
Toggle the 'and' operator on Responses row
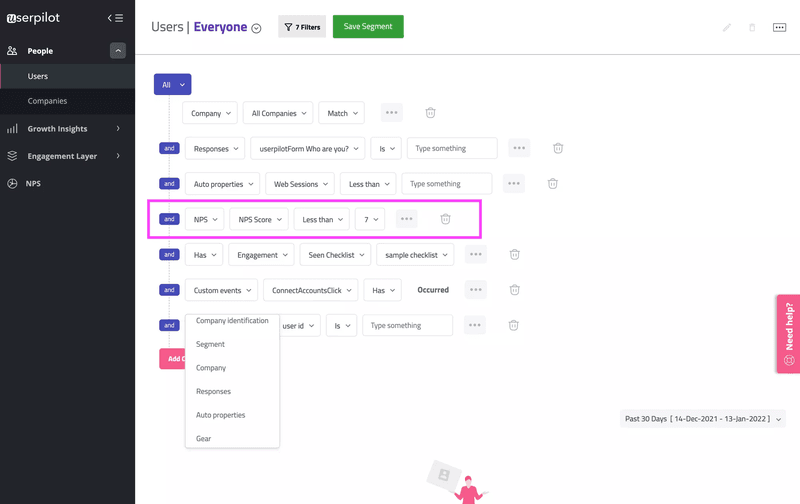click(169, 148)
